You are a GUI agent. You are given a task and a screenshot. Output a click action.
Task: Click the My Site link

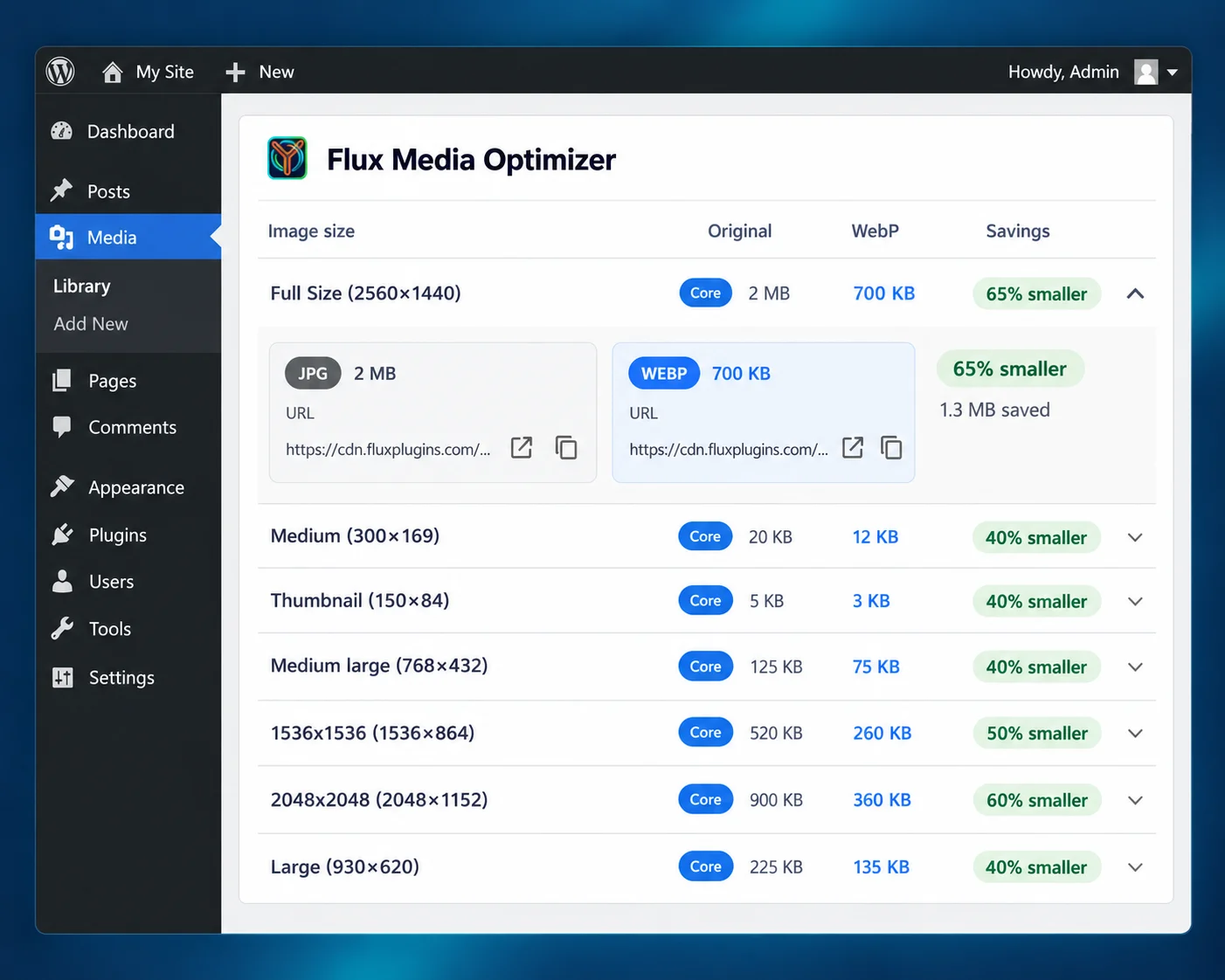click(x=165, y=72)
